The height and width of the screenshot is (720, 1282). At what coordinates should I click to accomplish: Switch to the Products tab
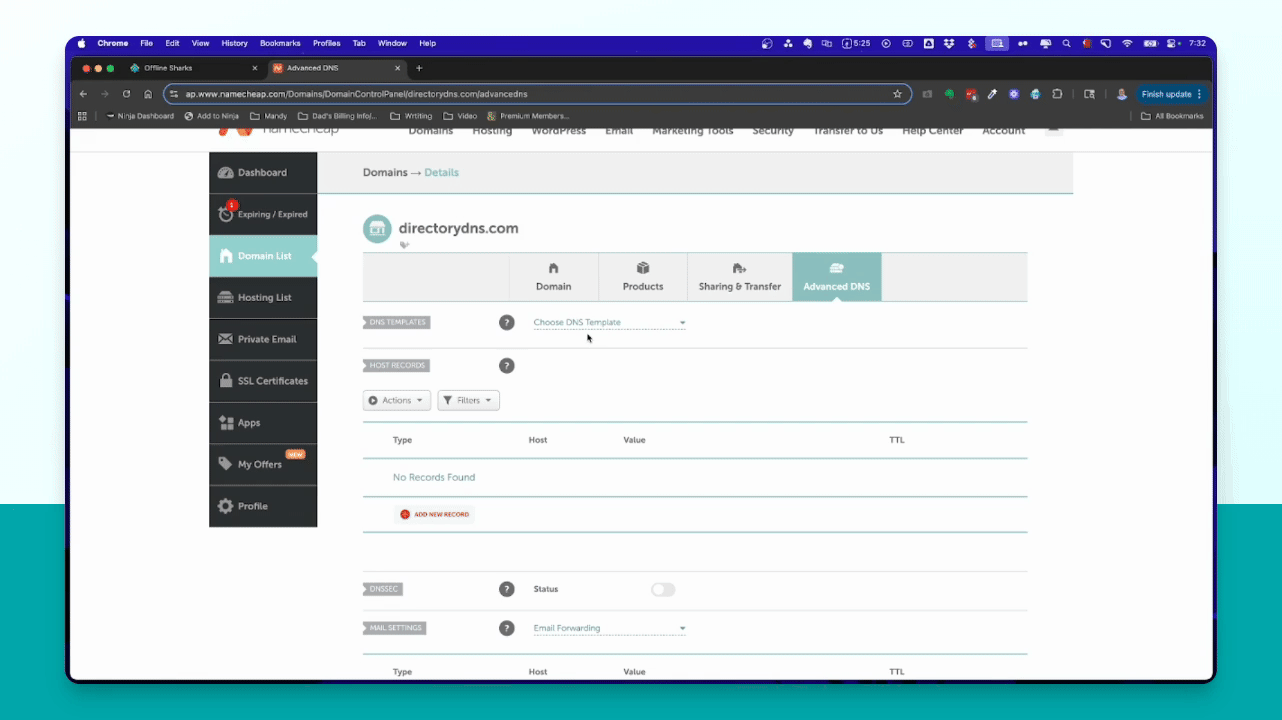click(x=643, y=277)
